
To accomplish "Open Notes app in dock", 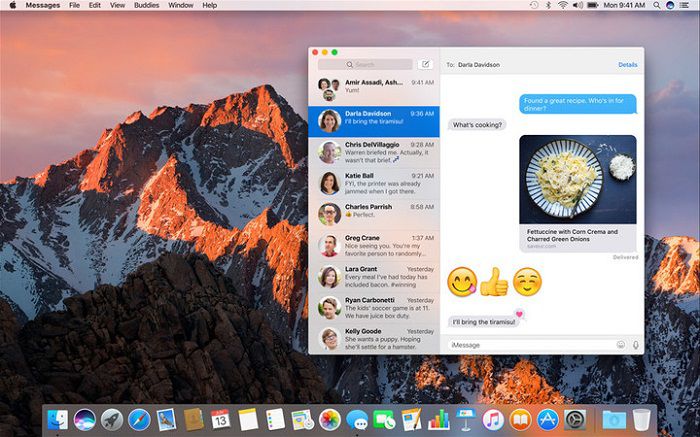I will coord(248,420).
